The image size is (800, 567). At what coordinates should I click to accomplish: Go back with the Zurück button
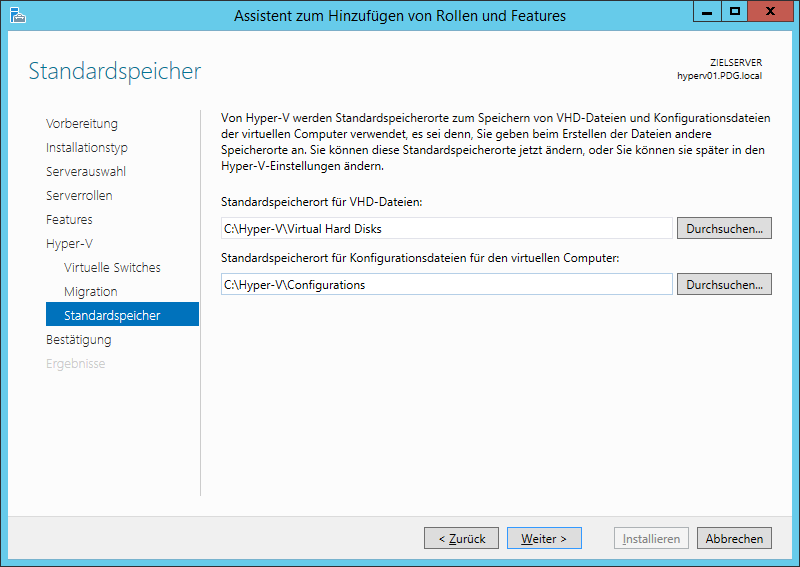(461, 539)
